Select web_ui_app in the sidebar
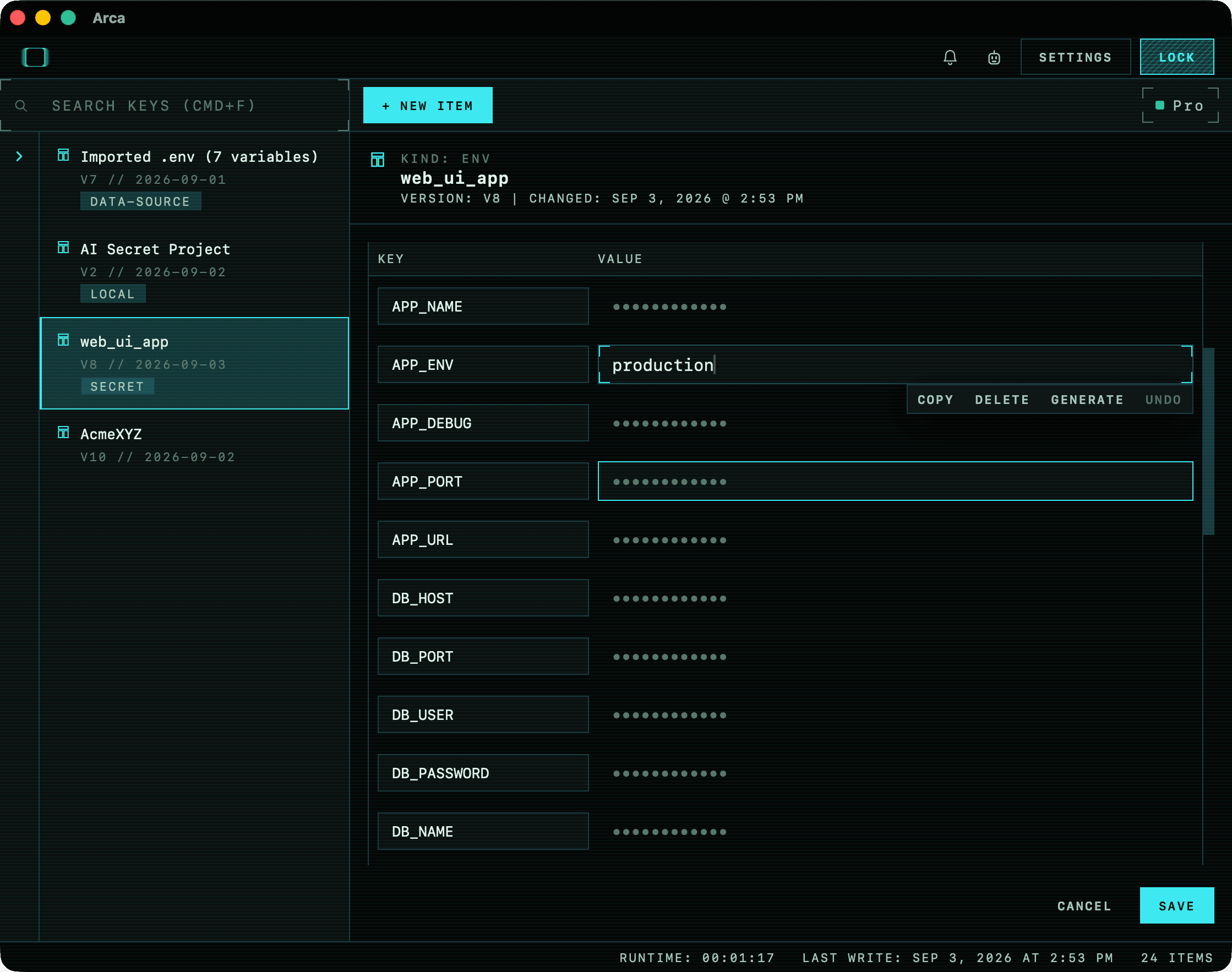This screenshot has width=1232, height=972. (194, 363)
